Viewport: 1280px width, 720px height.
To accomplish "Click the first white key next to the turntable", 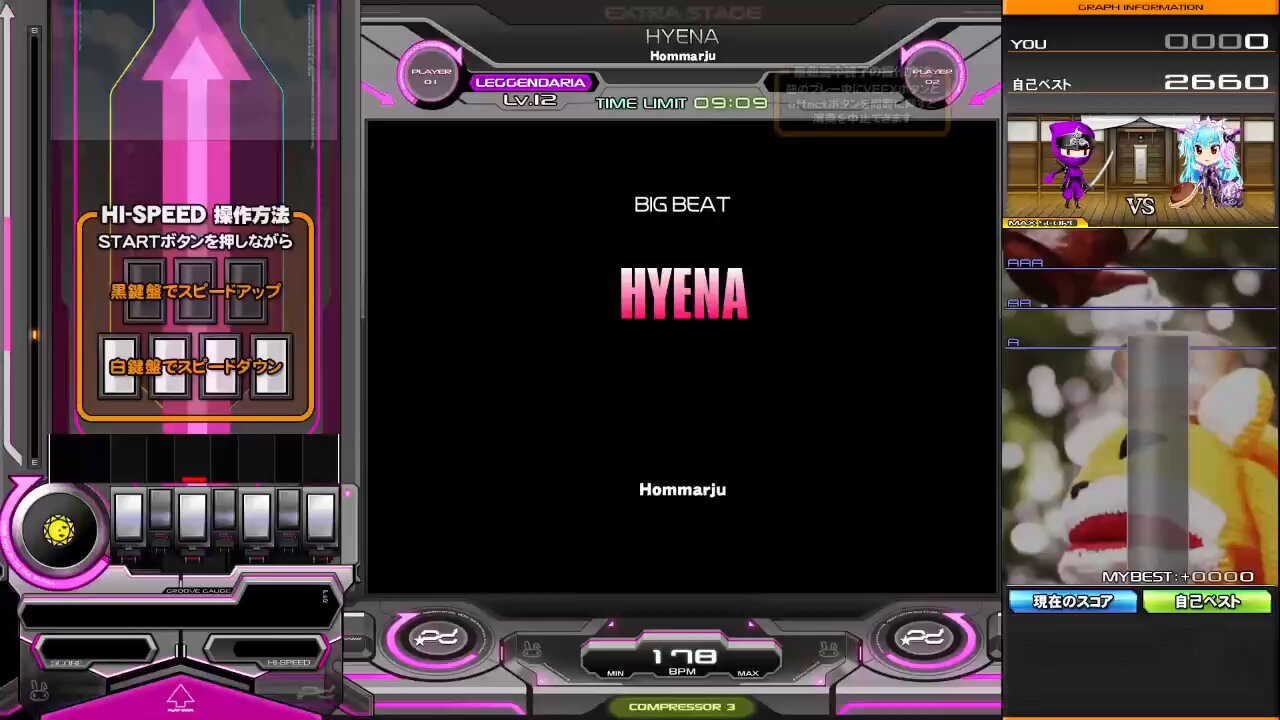I will [x=129, y=517].
